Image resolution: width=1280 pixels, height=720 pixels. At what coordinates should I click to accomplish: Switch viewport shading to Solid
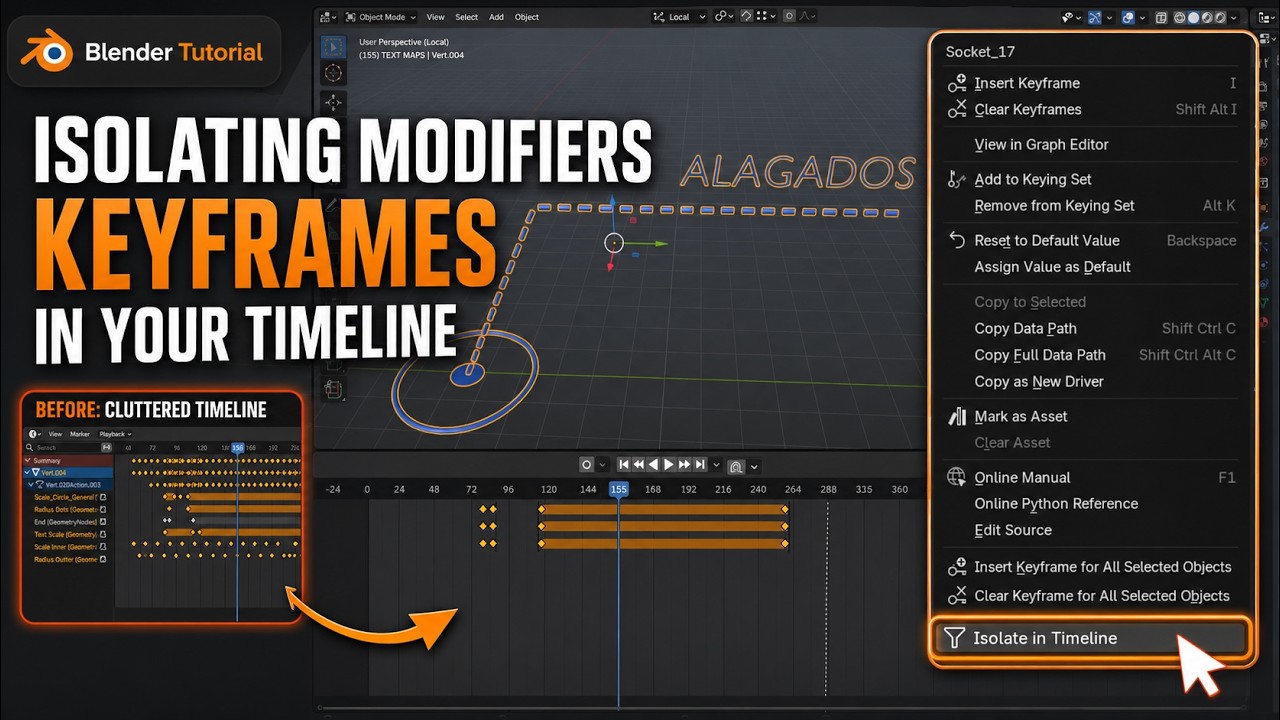tap(1193, 17)
